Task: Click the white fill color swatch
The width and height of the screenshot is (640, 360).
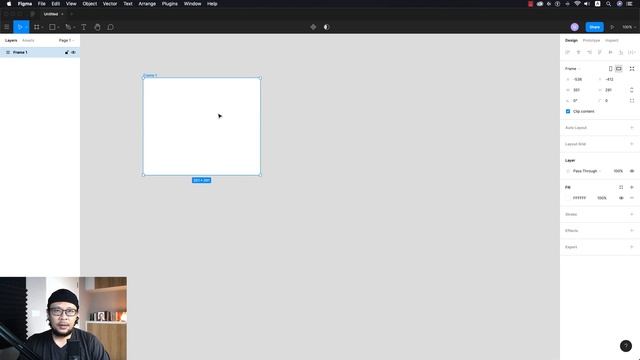Action: tap(568, 198)
